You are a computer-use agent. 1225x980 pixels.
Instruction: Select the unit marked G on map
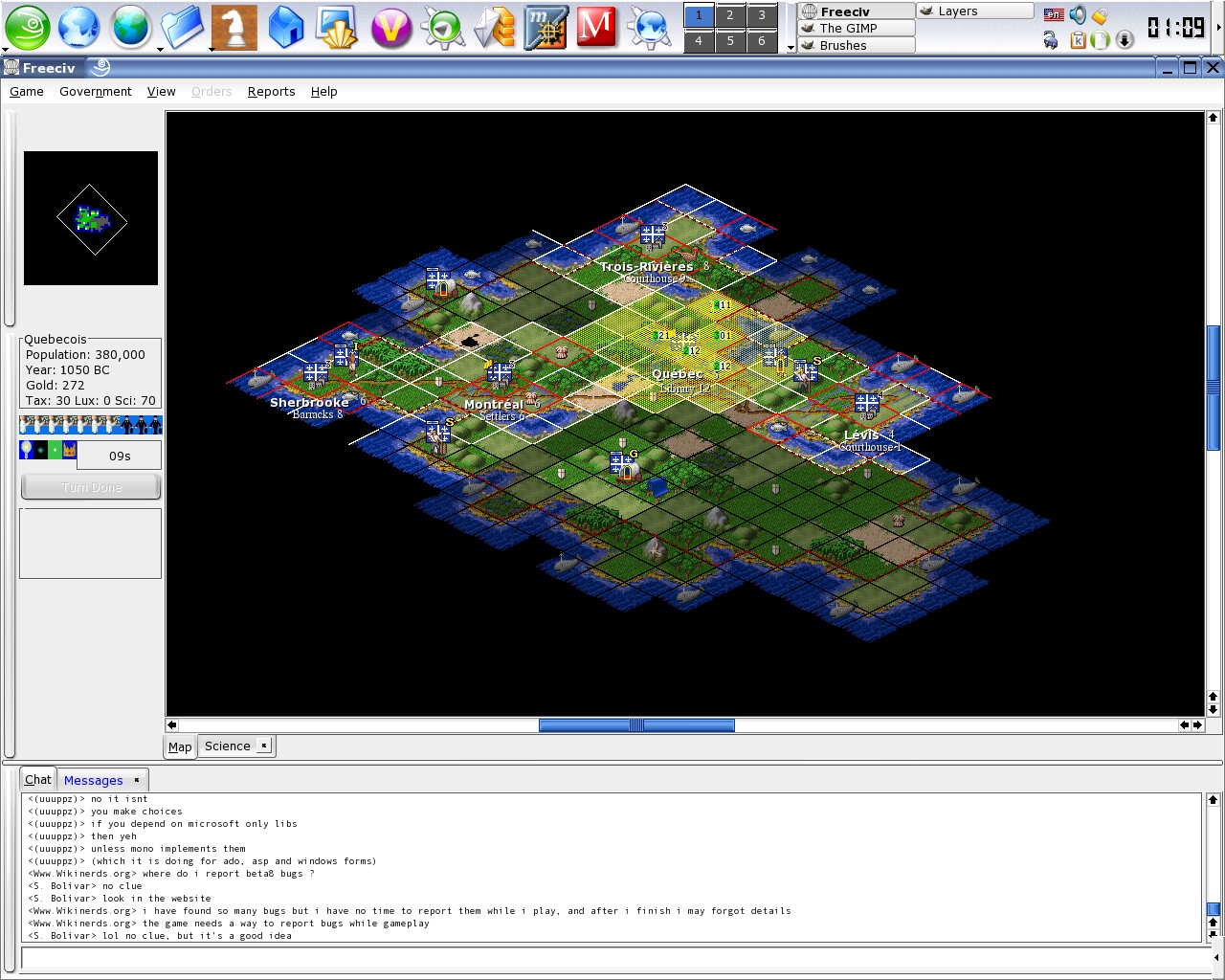click(624, 467)
